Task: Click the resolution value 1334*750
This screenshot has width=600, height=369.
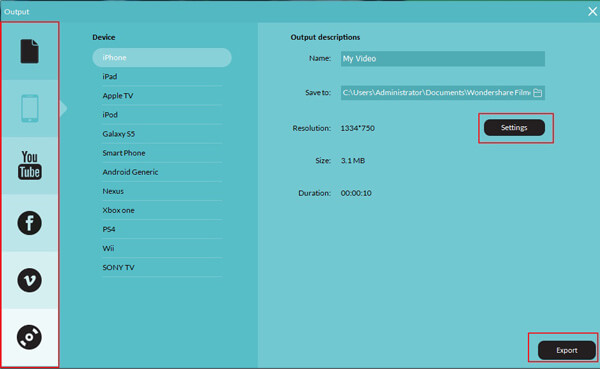Action: point(357,128)
